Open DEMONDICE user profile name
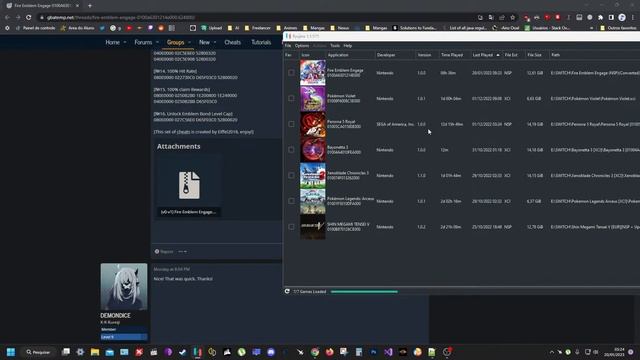This screenshot has width=640, height=360. coord(116,316)
